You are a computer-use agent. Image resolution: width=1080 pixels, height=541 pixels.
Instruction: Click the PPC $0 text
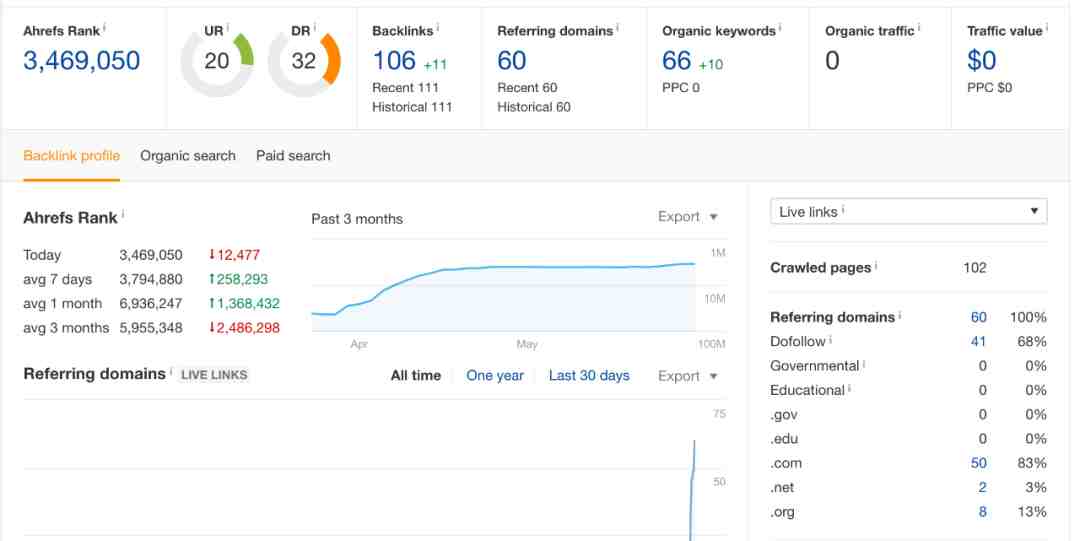click(x=990, y=88)
